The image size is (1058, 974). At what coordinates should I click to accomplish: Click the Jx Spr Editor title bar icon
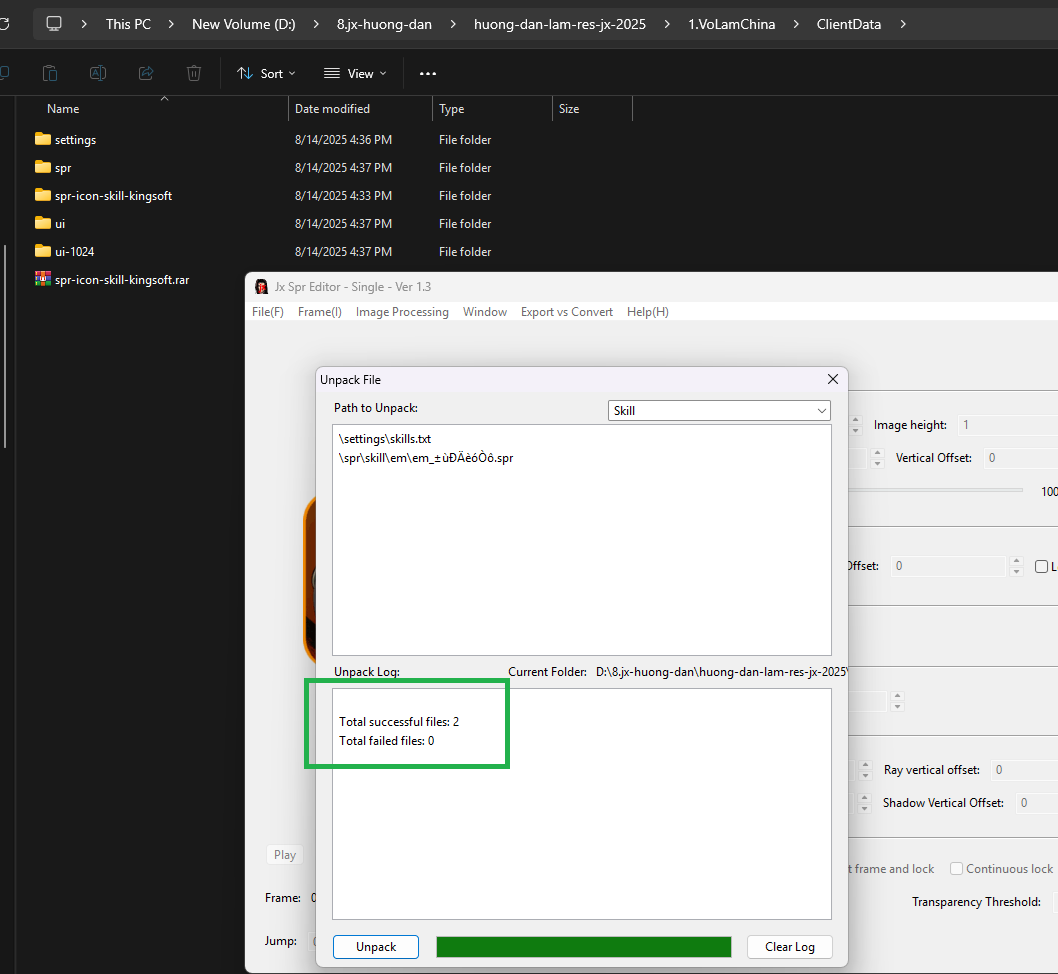[262, 287]
